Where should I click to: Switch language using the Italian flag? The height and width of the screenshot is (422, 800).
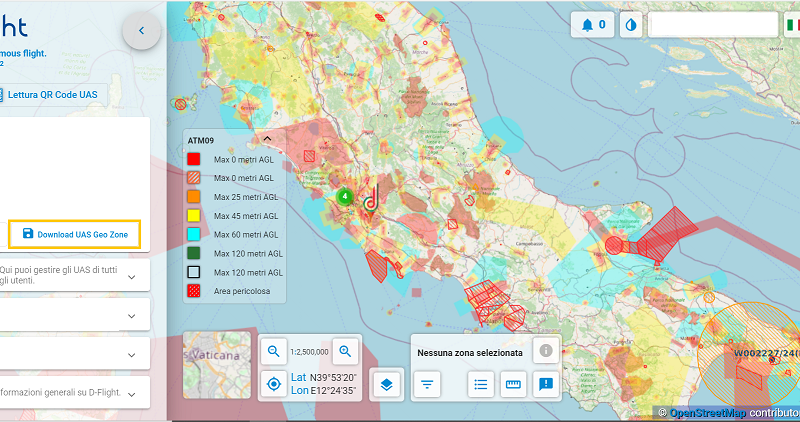(791, 25)
